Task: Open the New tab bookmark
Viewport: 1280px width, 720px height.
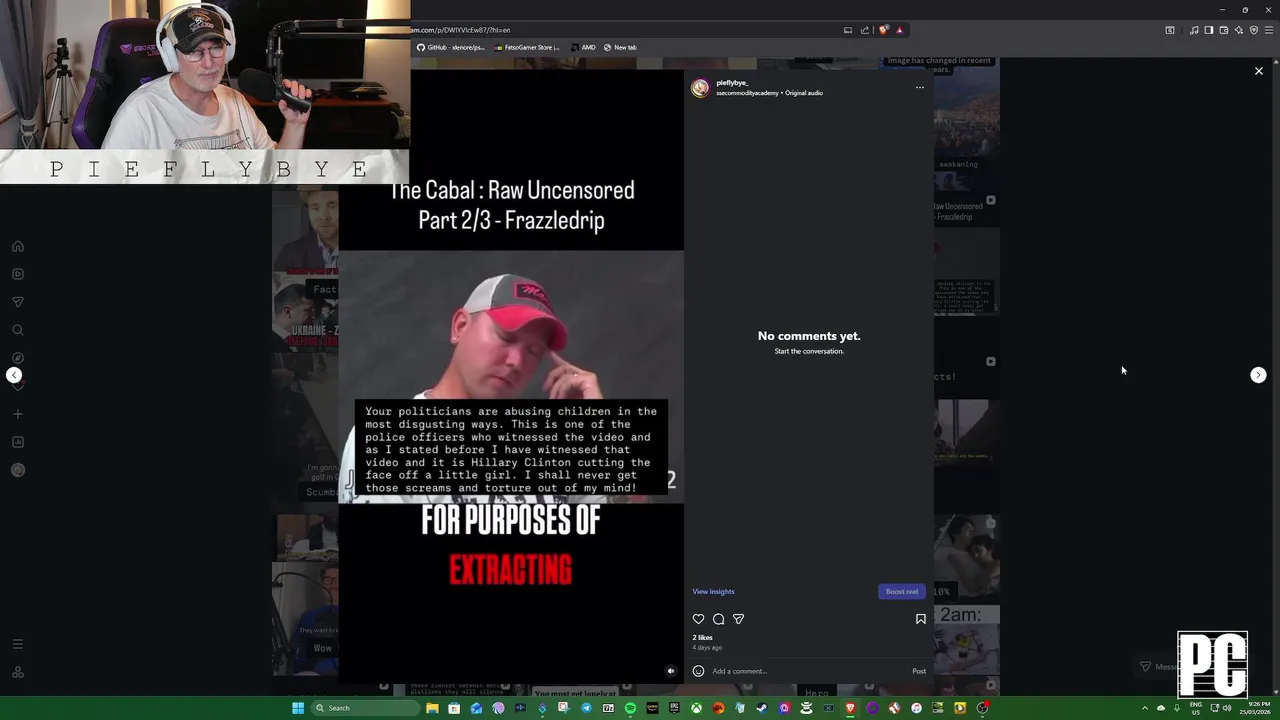Action: [x=620, y=47]
